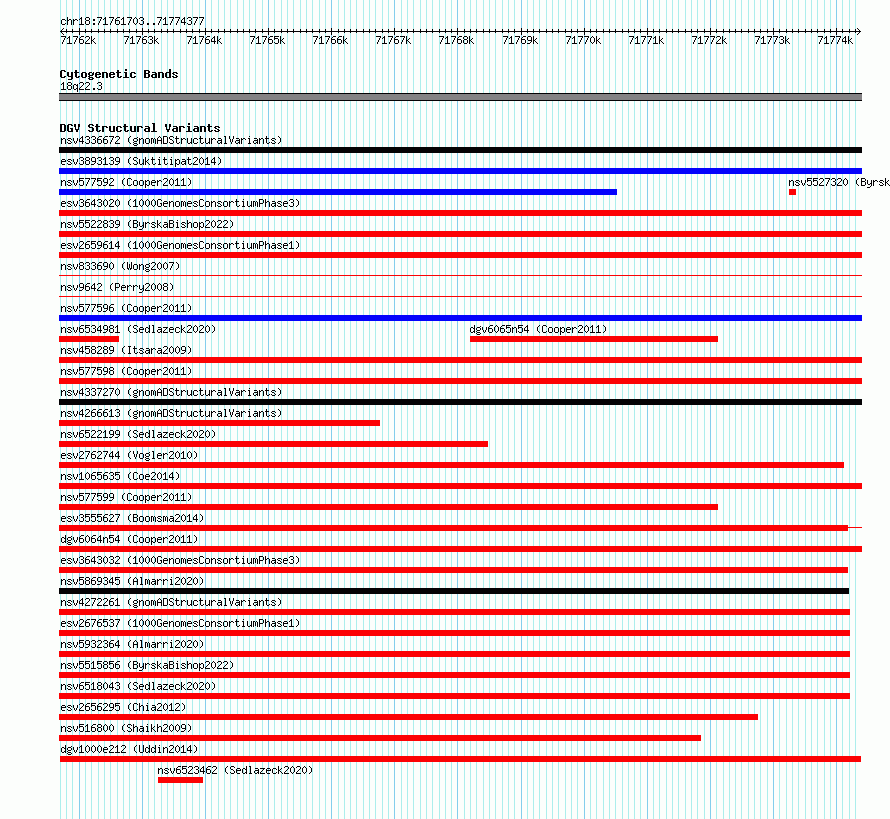Click the 71765k ruler tick label
Screen dimensions: 890x819
pyautogui.click(x=267, y=40)
